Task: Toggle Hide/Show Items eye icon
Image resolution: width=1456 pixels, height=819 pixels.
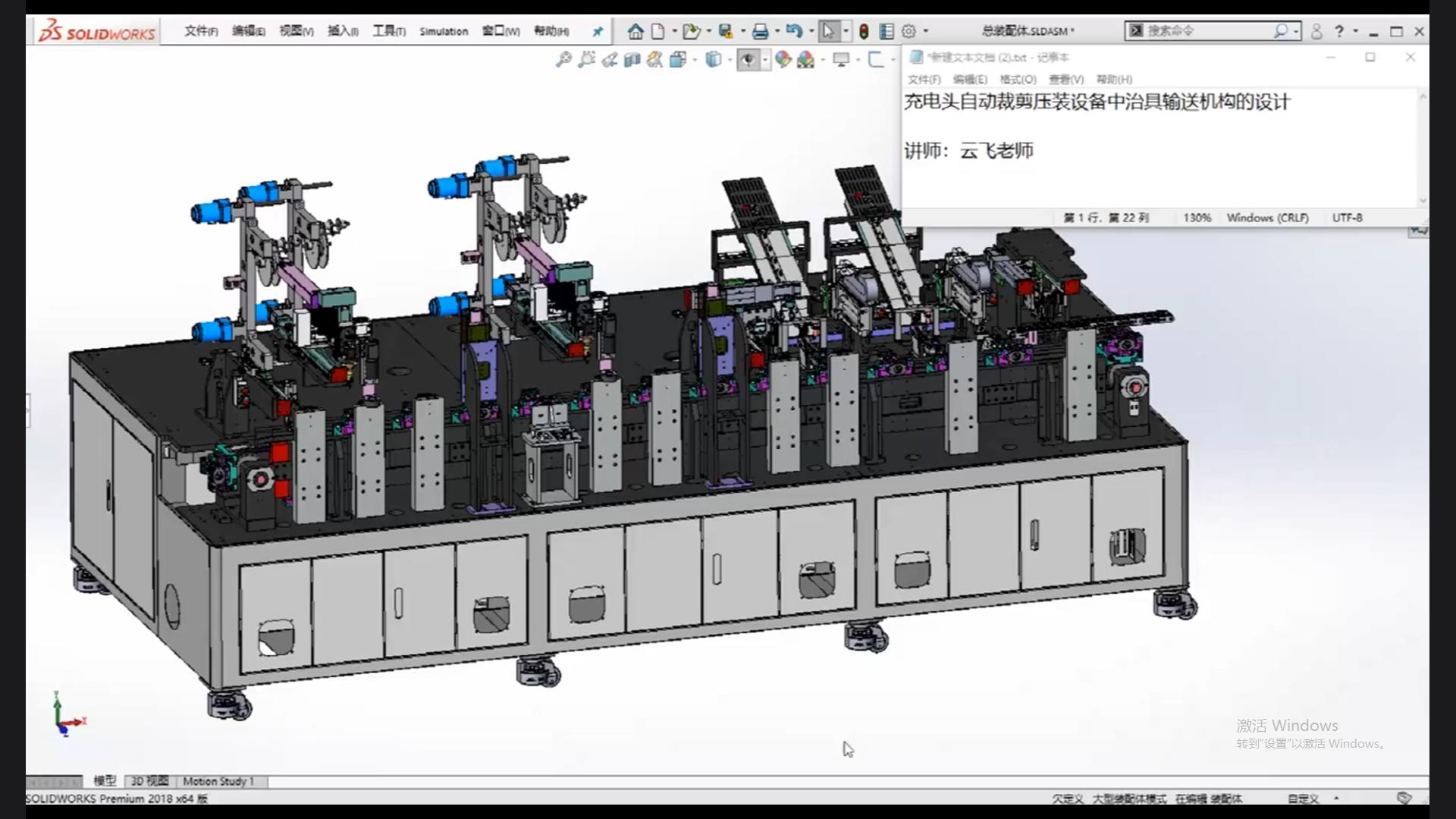Action: (x=748, y=59)
